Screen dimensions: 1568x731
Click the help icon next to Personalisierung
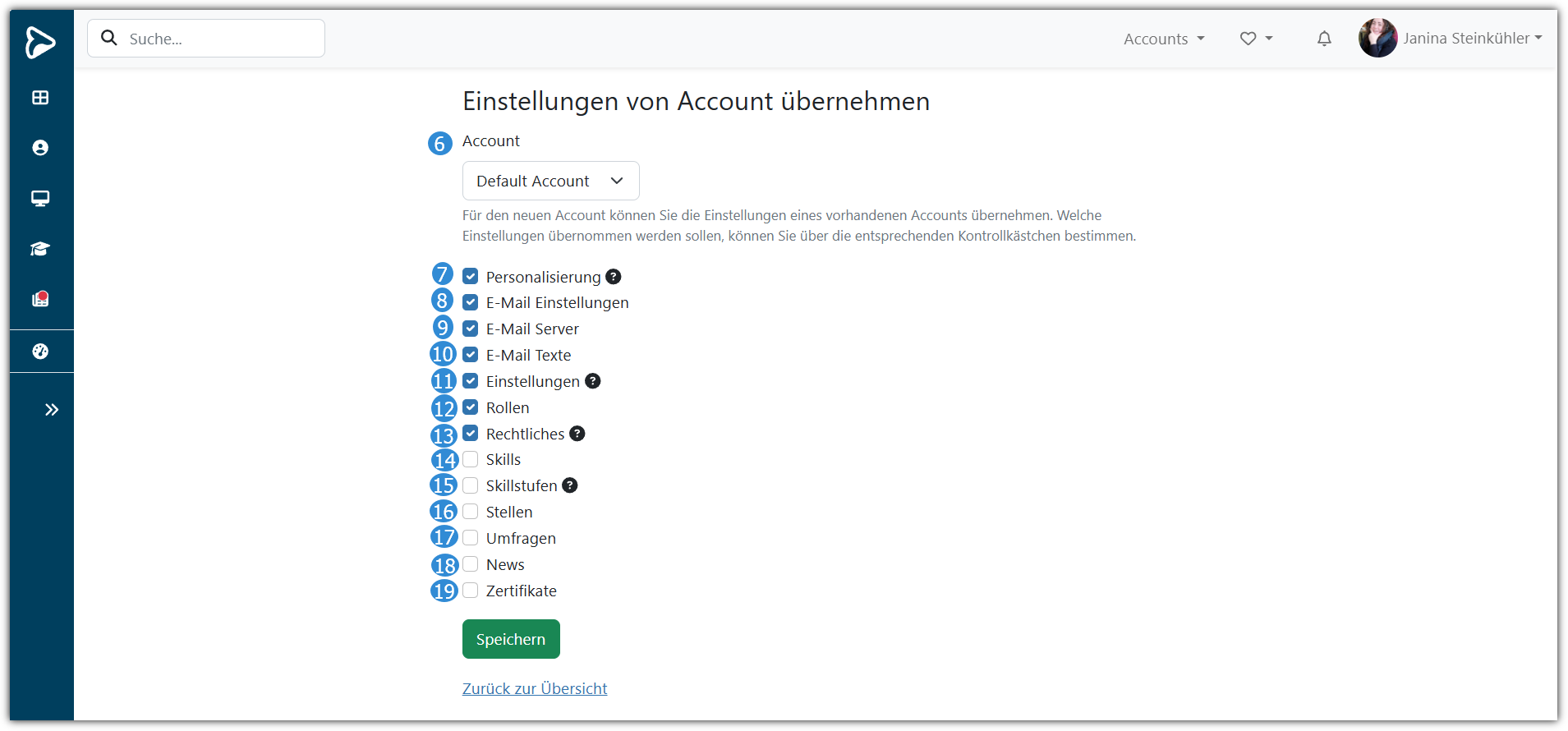coord(614,277)
